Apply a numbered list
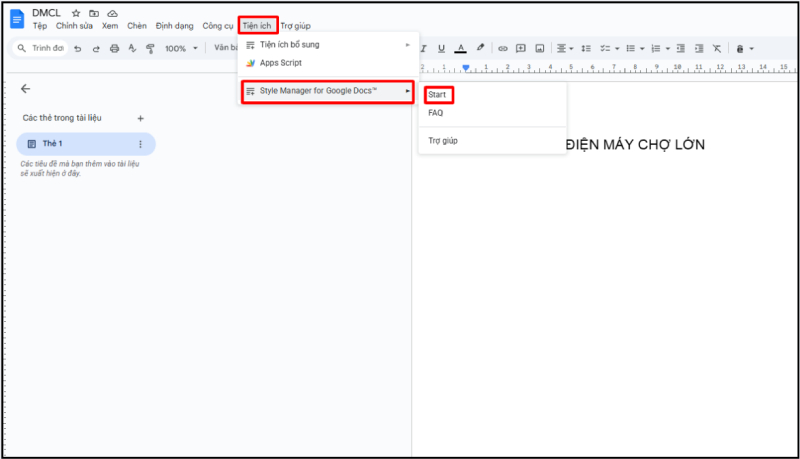 tap(656, 48)
